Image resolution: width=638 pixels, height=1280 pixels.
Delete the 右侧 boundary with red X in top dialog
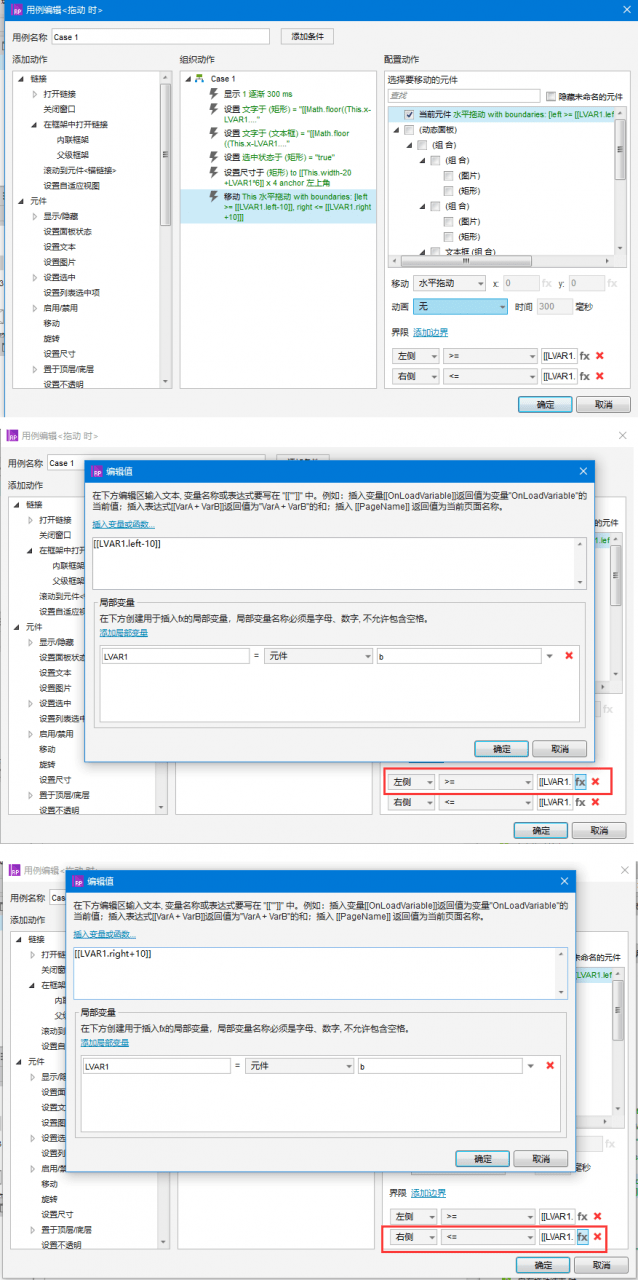click(x=600, y=376)
